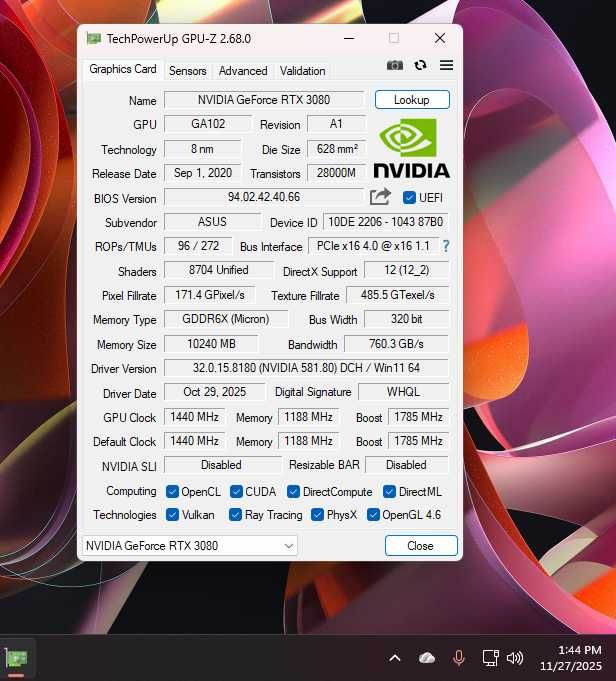Click the Default Clock row Memory 1188 MHz

(308, 441)
